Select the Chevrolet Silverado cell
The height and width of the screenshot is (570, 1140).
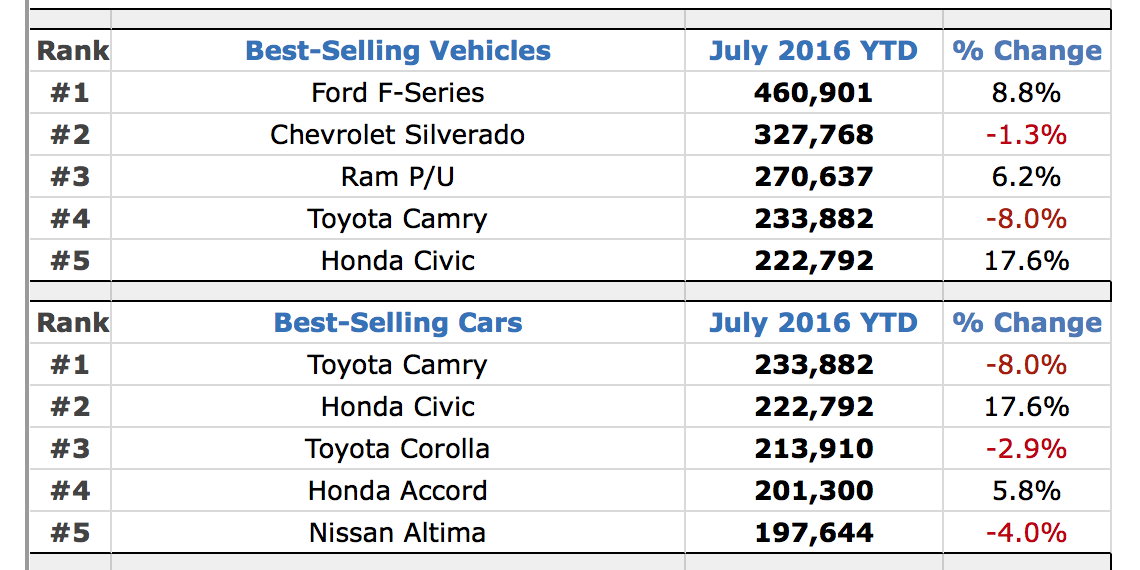[x=398, y=135]
